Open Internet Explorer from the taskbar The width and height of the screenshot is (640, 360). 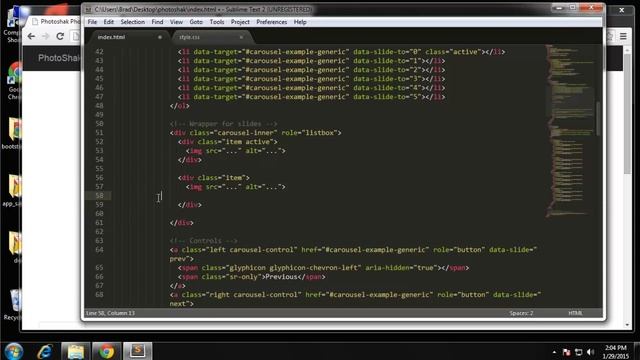point(45,351)
